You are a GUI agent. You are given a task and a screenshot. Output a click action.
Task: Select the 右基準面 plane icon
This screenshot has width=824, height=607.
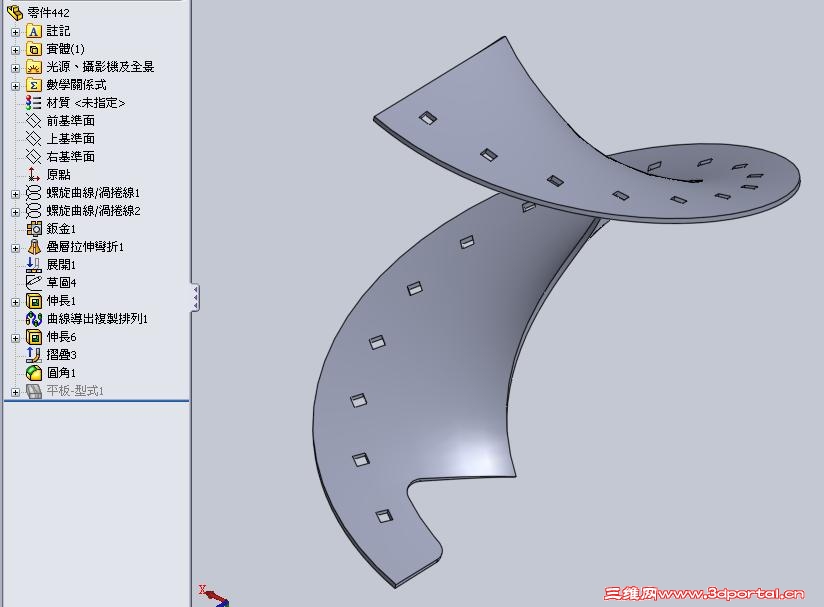click(x=34, y=157)
